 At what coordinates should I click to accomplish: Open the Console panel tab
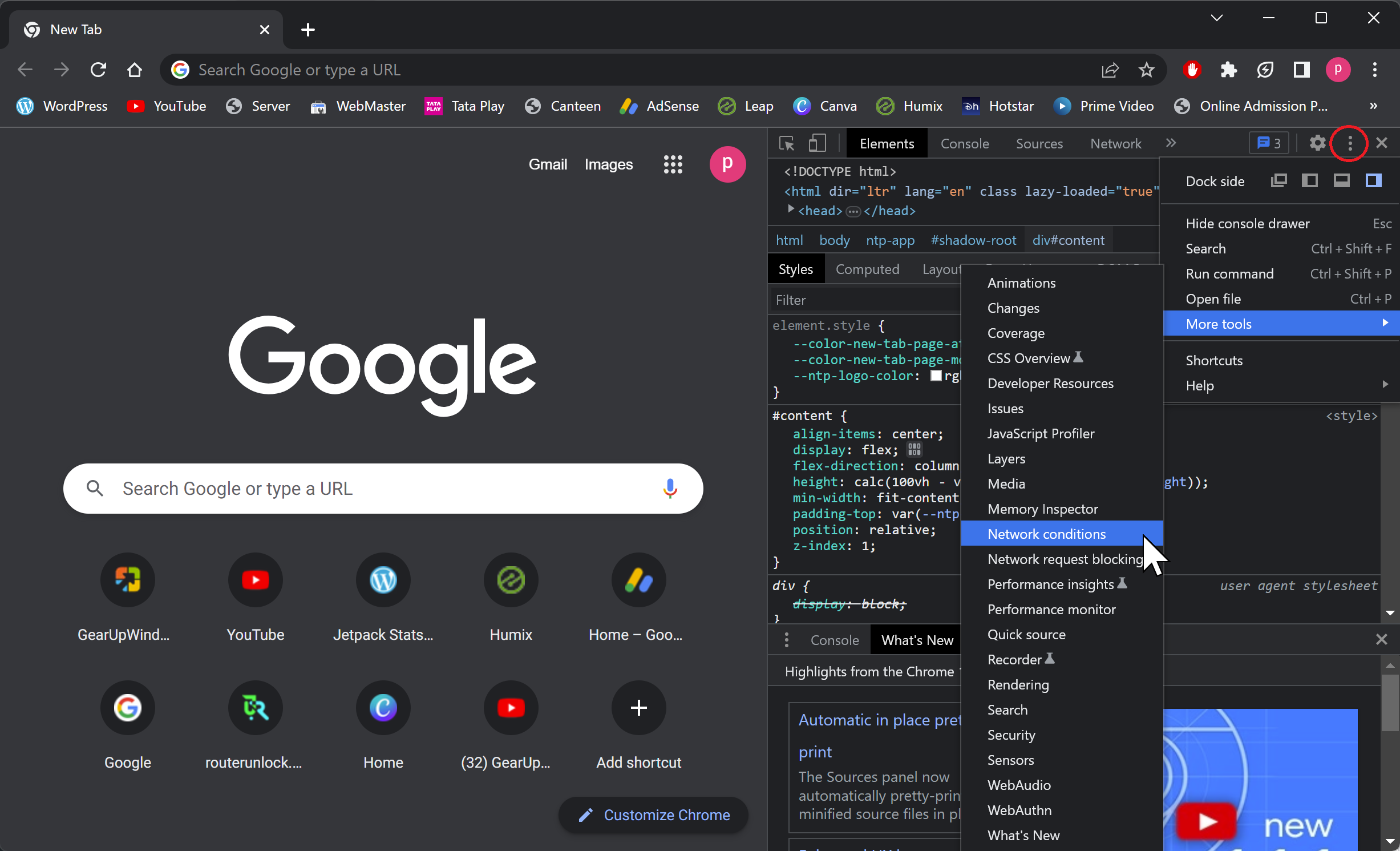point(964,143)
